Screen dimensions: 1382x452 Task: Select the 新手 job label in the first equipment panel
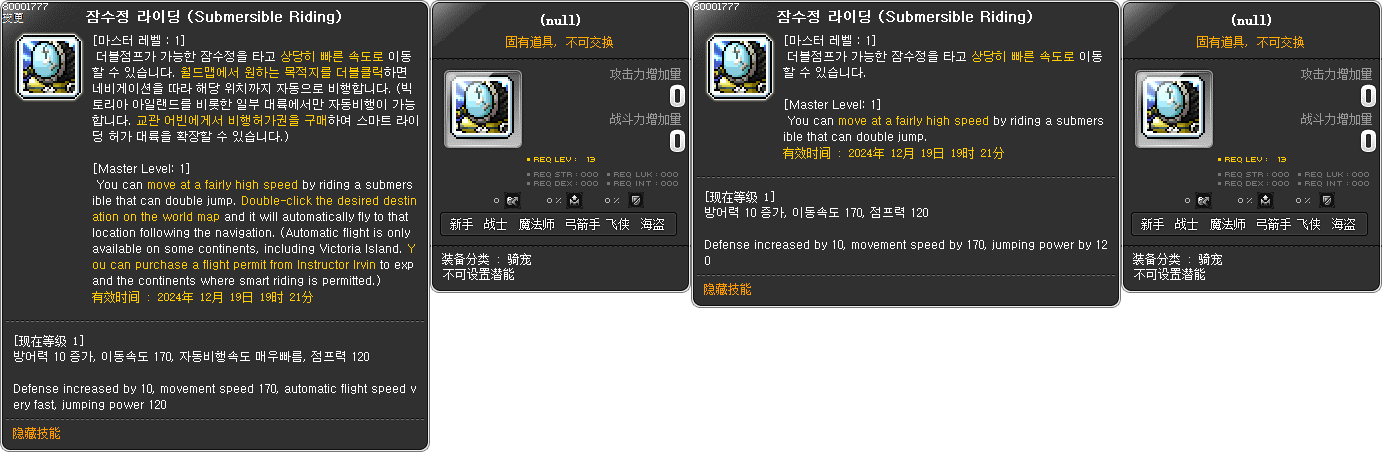(462, 224)
